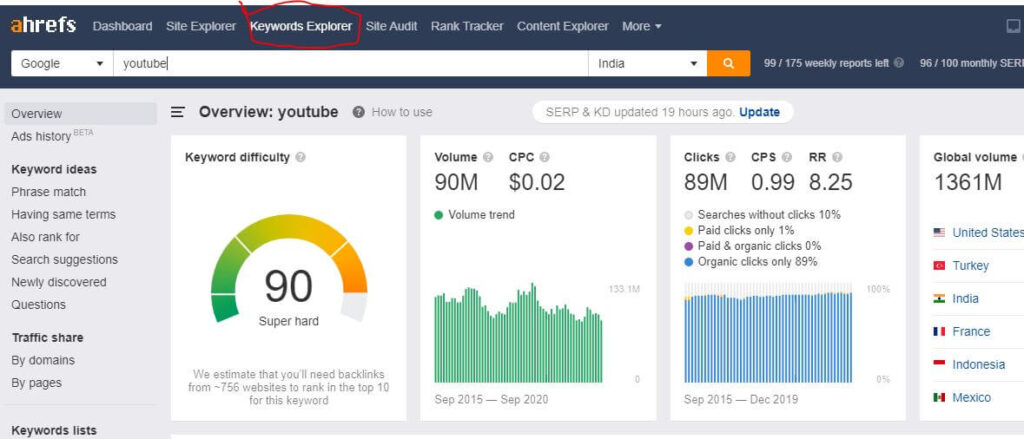Click the green volume trend bar chart
Image resolution: width=1024 pixels, height=439 pixels.
[x=519, y=333]
